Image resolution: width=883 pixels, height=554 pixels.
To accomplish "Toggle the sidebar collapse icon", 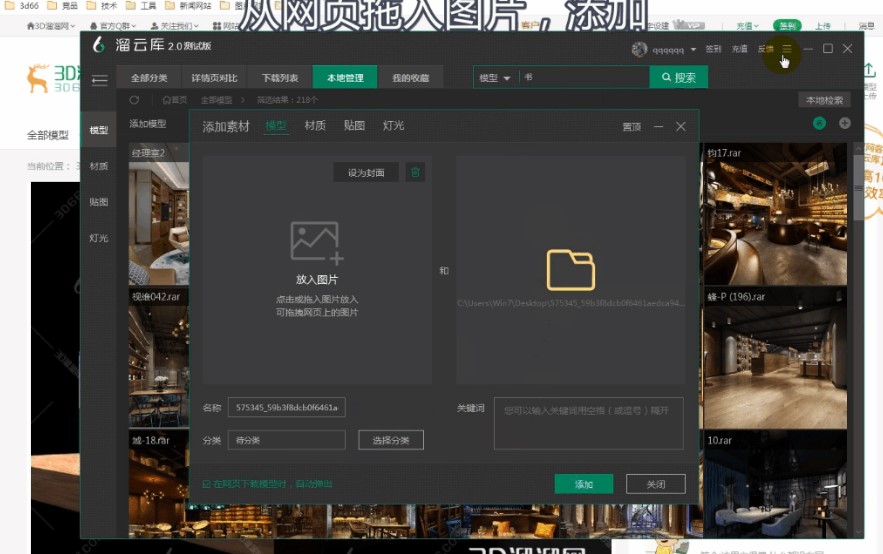I will click(100, 80).
